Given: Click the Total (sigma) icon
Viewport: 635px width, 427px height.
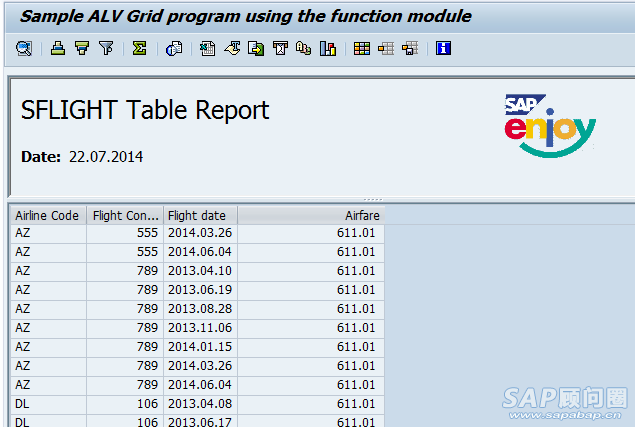Looking at the screenshot, I should (140, 48).
